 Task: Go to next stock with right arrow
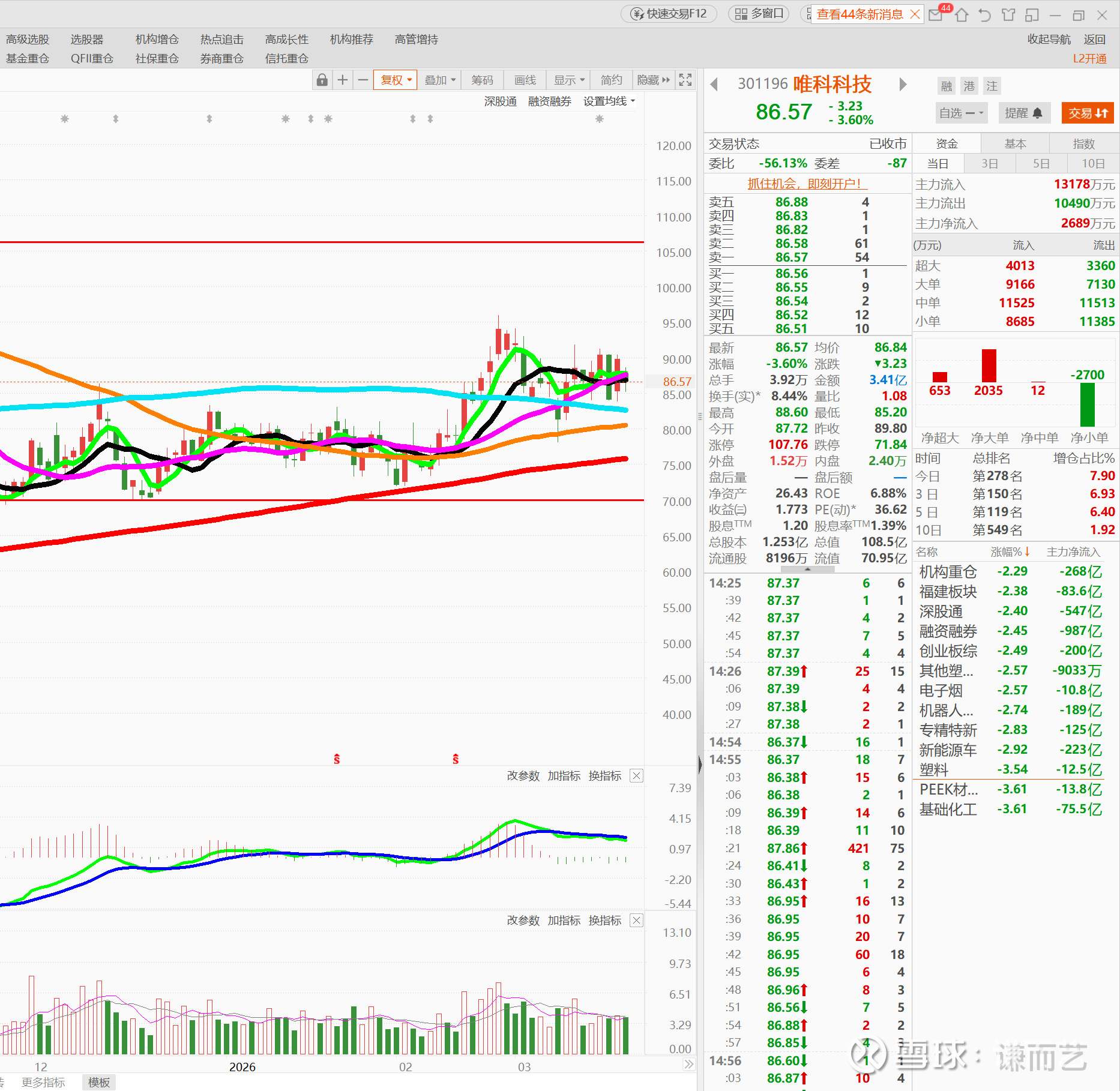903,85
